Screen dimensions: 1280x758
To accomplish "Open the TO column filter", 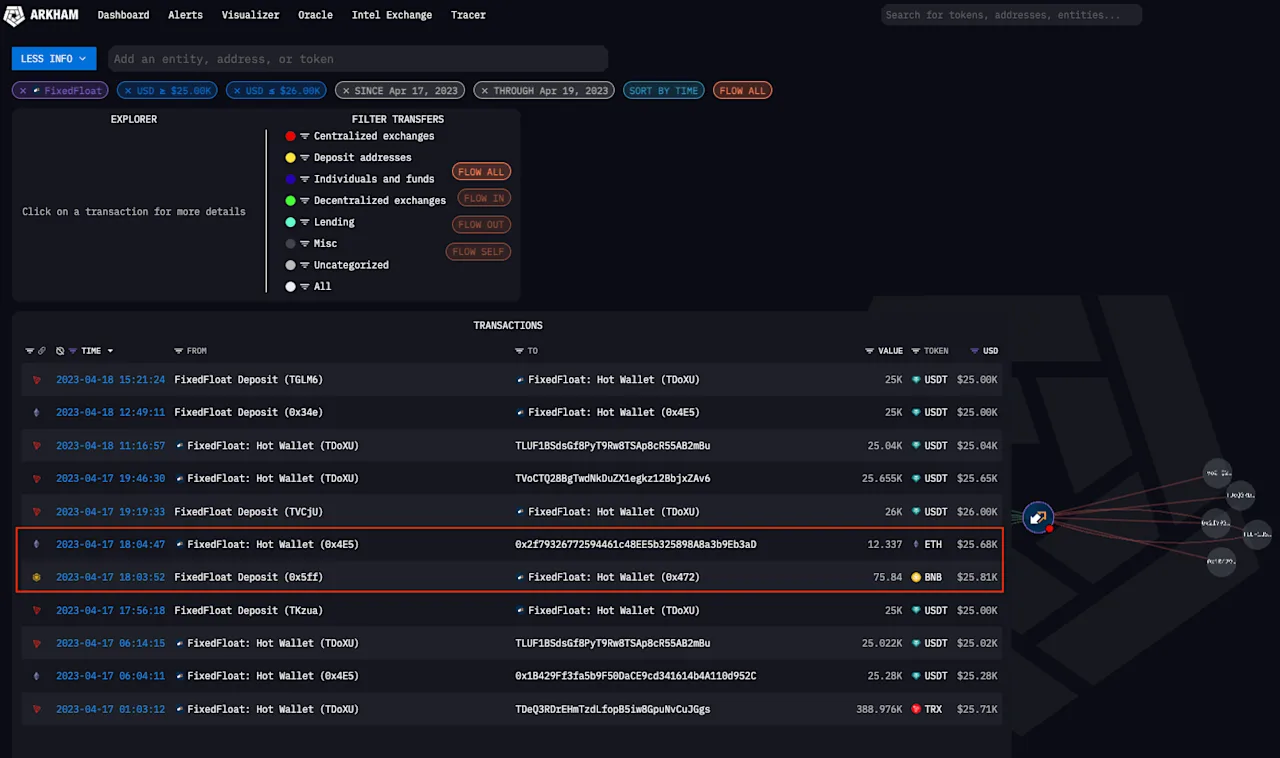I will (520, 351).
